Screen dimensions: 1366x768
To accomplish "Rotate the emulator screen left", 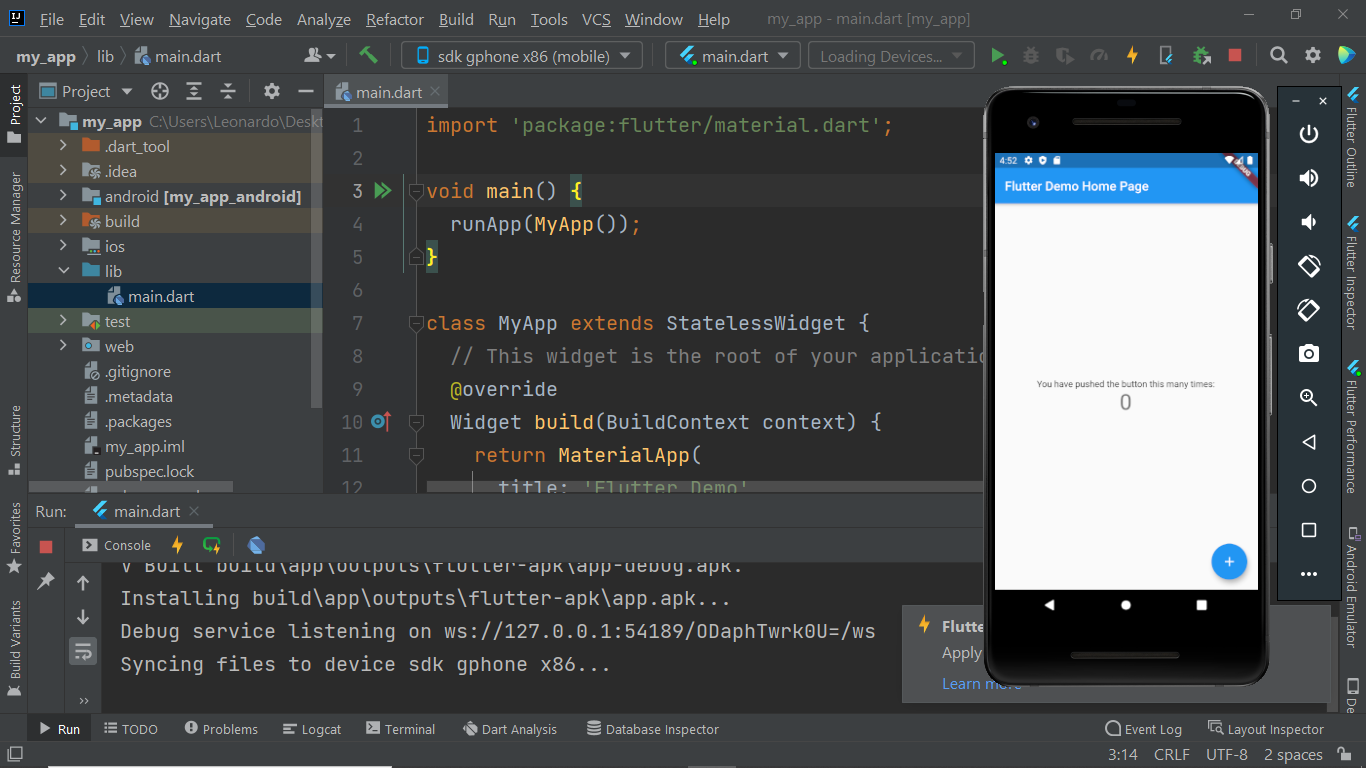I will pos(1308,266).
